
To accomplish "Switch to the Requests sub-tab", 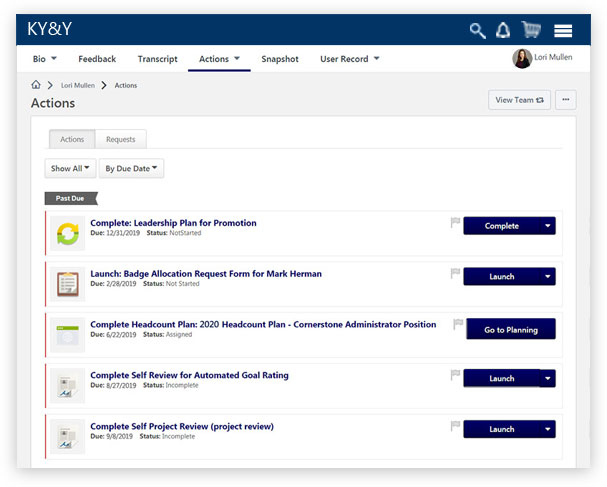I will [x=121, y=139].
